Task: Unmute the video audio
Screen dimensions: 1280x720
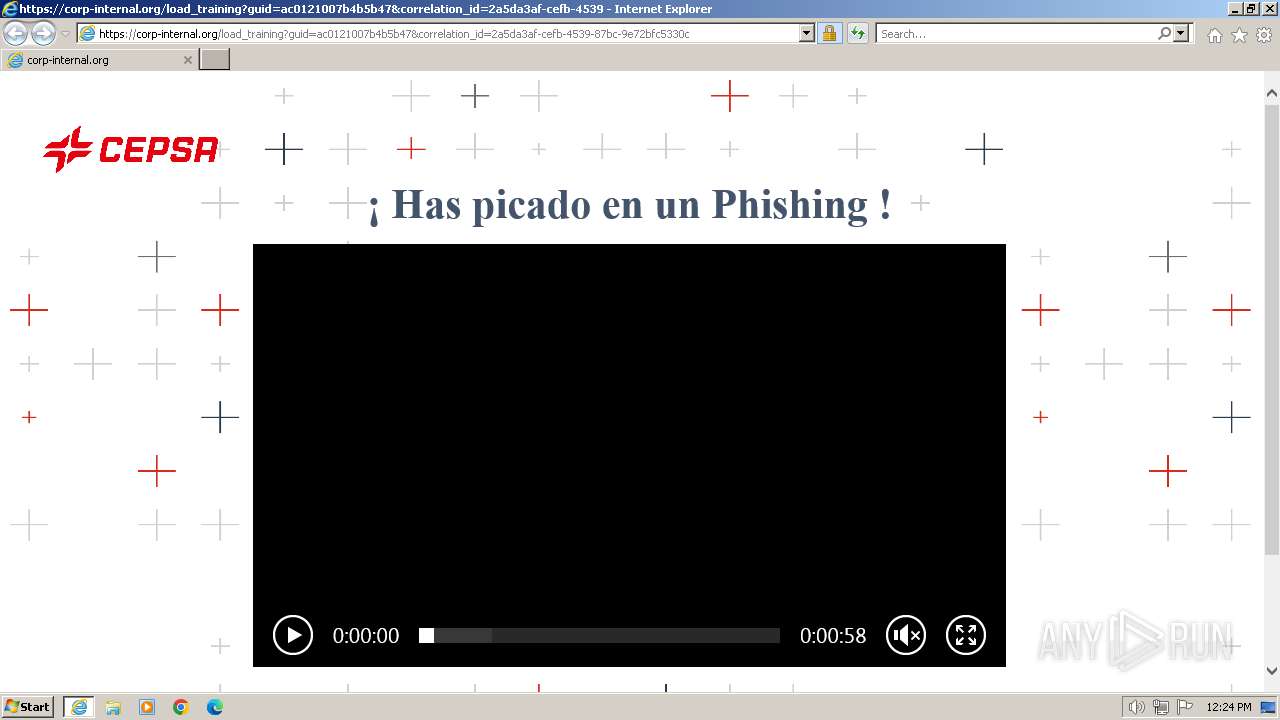Action: (906, 635)
